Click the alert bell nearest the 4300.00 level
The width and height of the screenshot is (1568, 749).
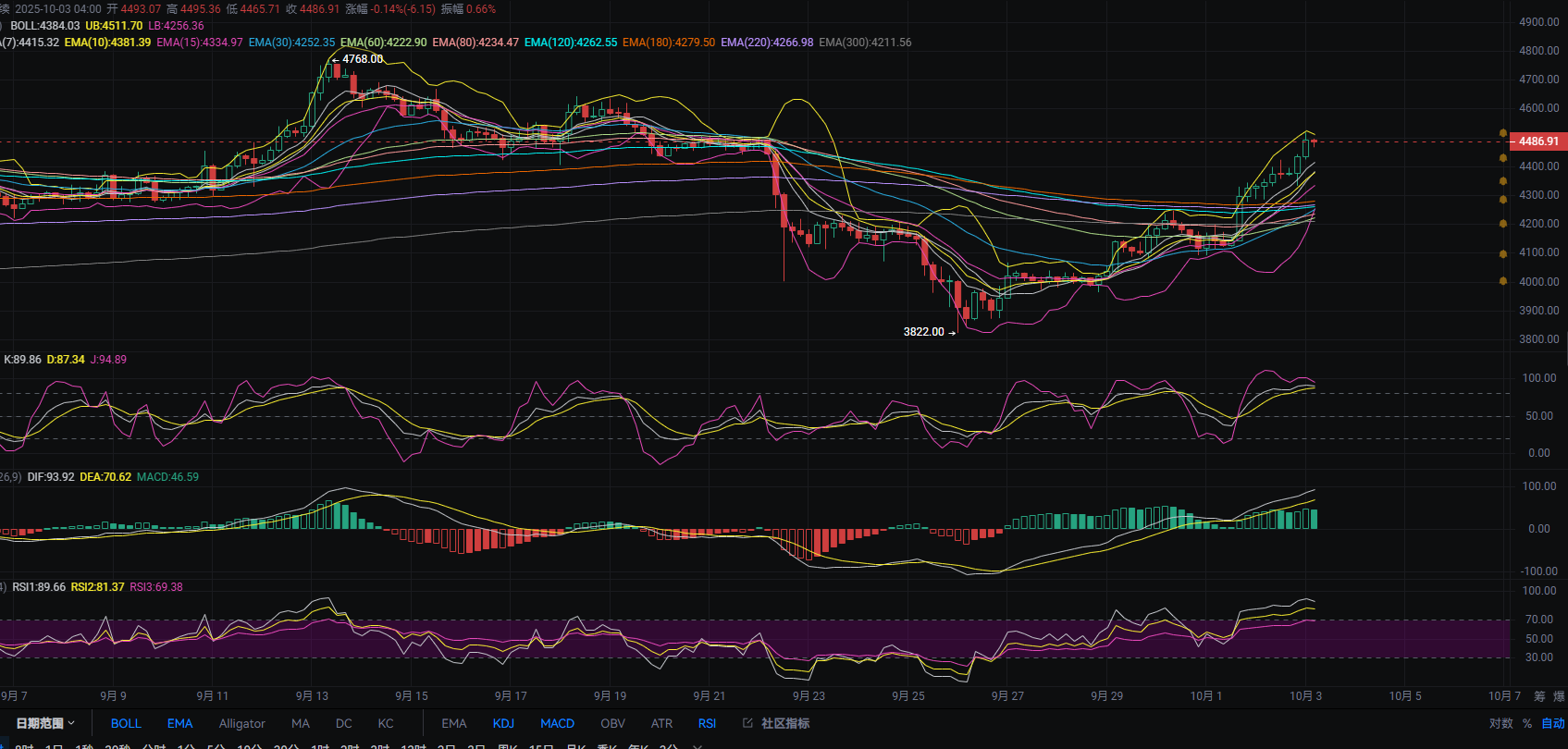click(x=1503, y=199)
